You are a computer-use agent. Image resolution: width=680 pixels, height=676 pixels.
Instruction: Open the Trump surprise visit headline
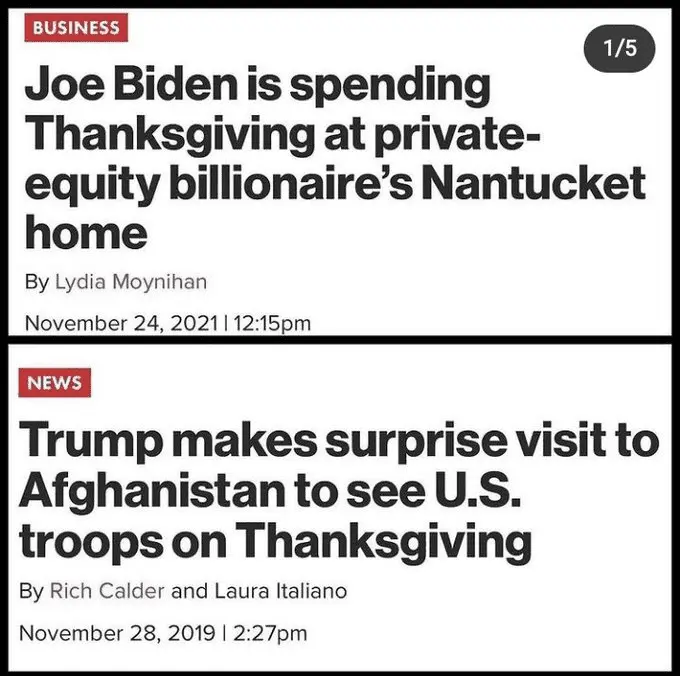click(x=339, y=491)
